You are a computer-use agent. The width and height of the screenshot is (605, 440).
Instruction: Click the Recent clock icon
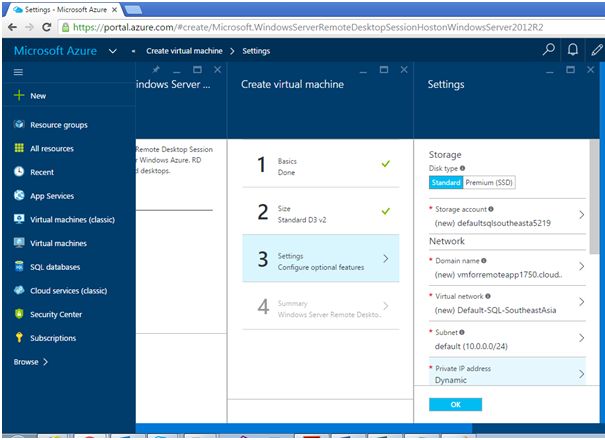[x=19, y=172]
